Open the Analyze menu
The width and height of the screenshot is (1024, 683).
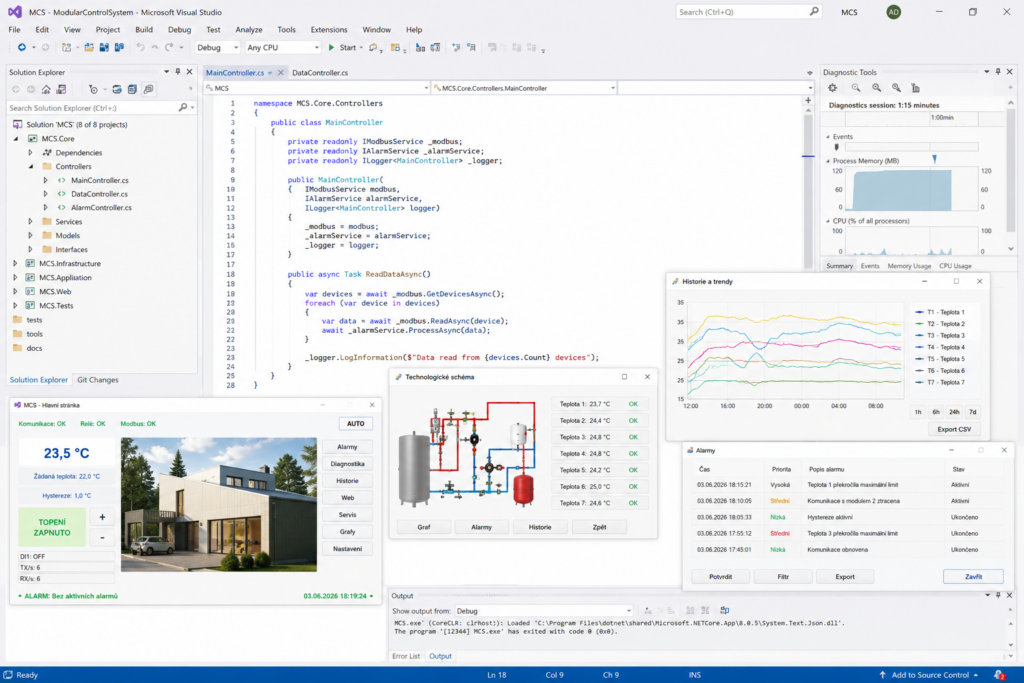coord(249,29)
